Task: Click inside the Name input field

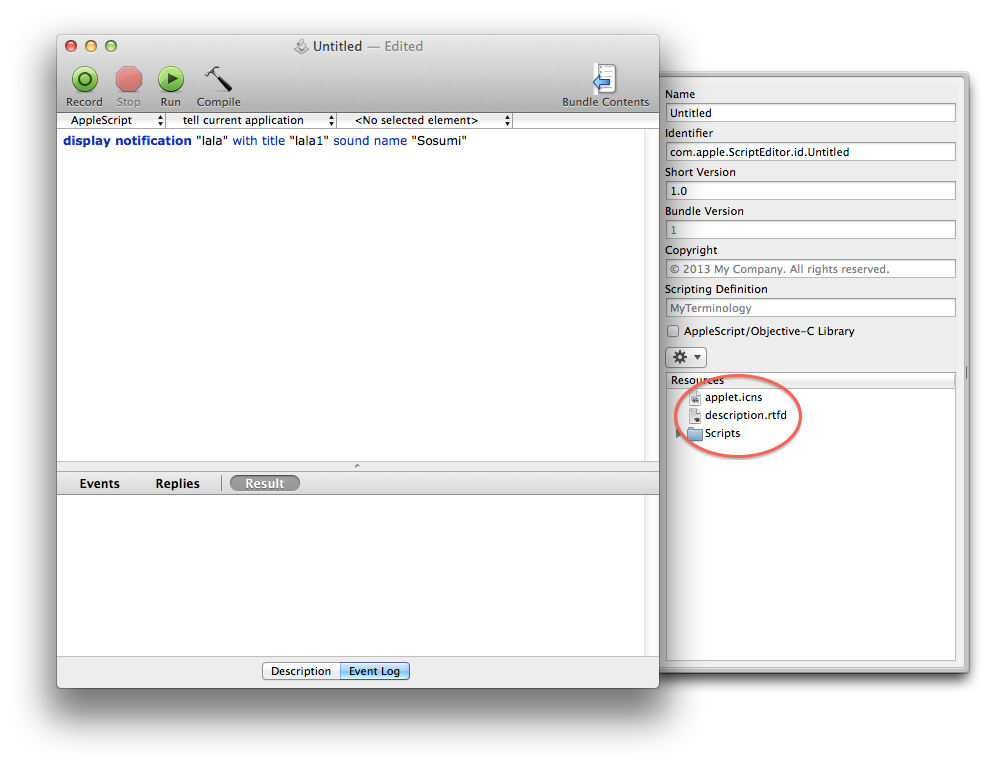Action: pos(810,112)
